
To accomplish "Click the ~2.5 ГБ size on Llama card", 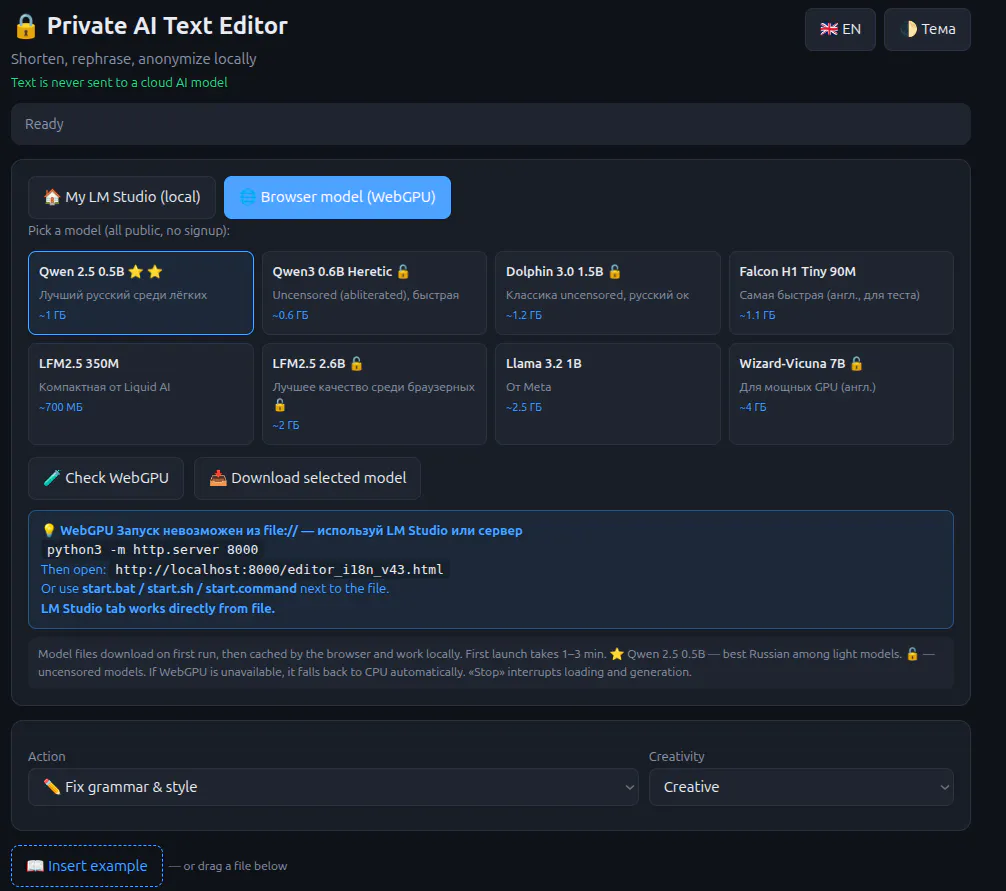I will (524, 407).
